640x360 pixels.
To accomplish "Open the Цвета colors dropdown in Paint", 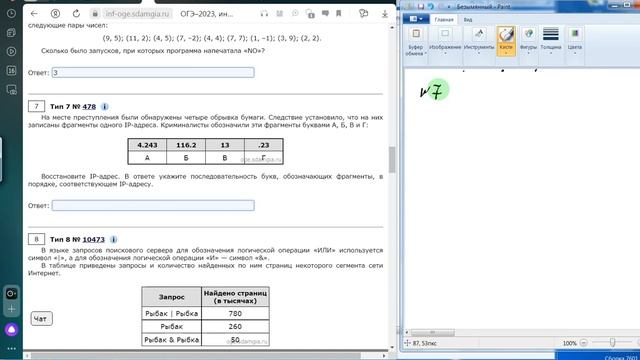I will (575, 41).
